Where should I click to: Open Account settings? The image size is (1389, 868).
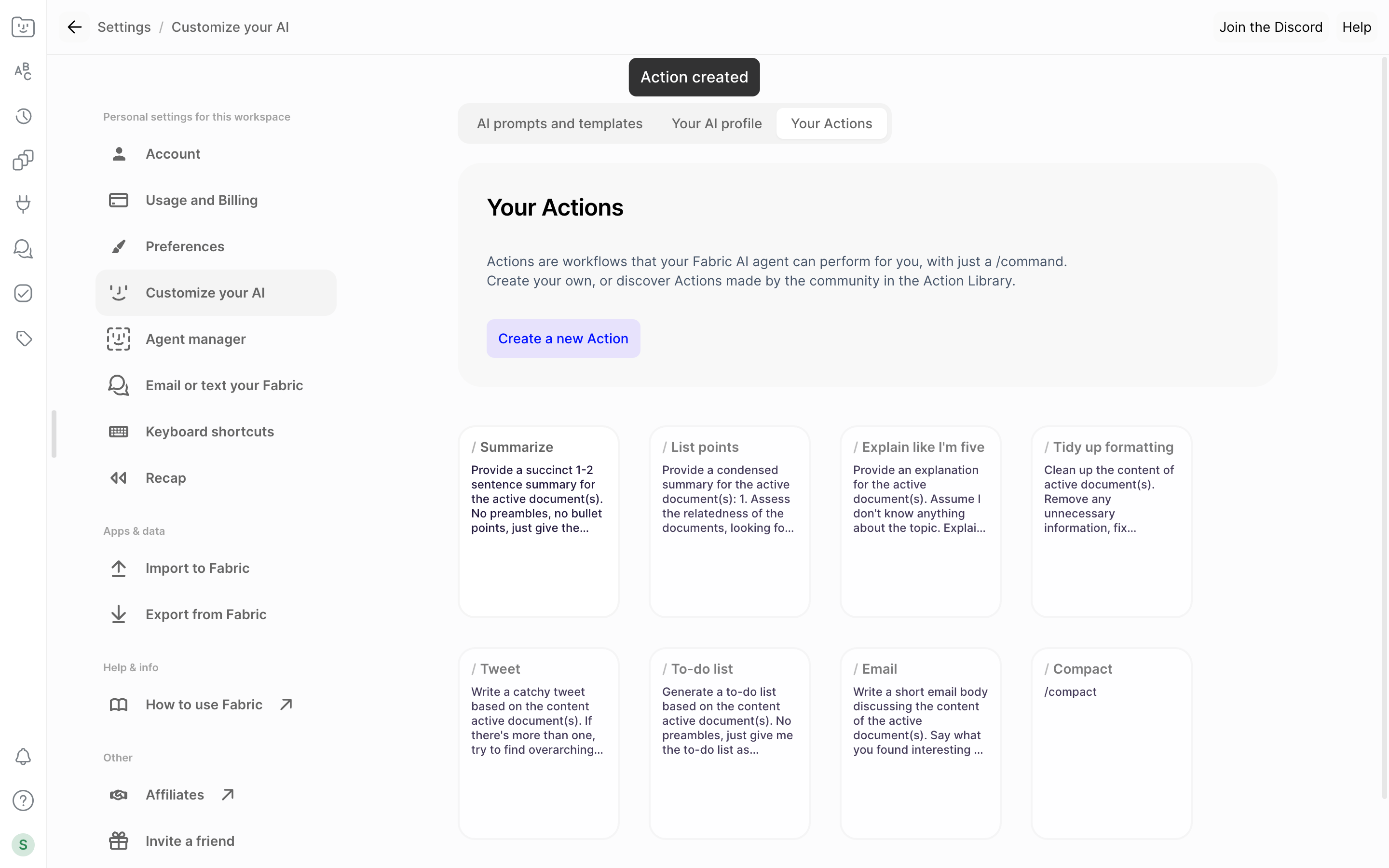click(x=216, y=154)
